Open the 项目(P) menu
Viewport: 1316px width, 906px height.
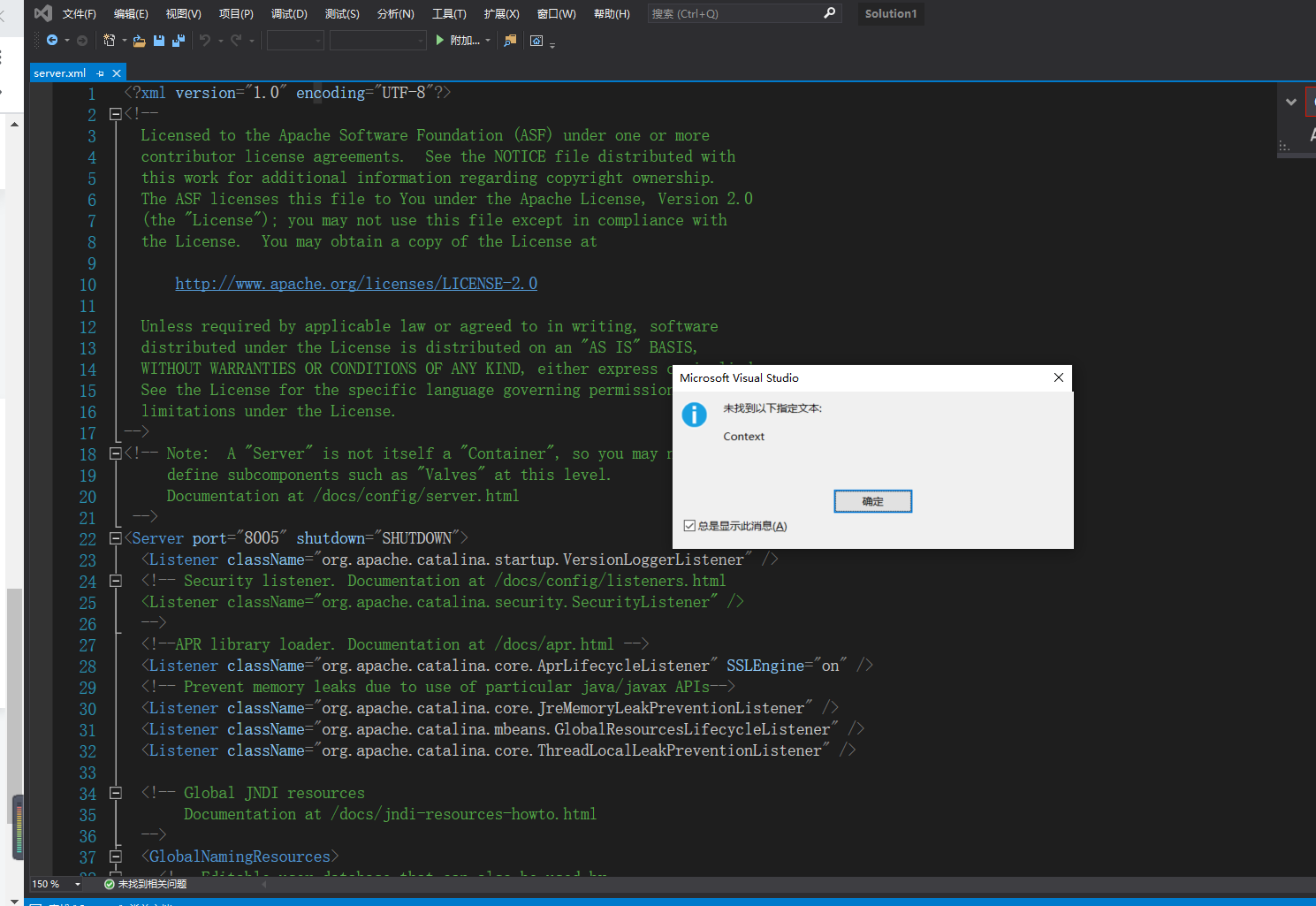[236, 13]
